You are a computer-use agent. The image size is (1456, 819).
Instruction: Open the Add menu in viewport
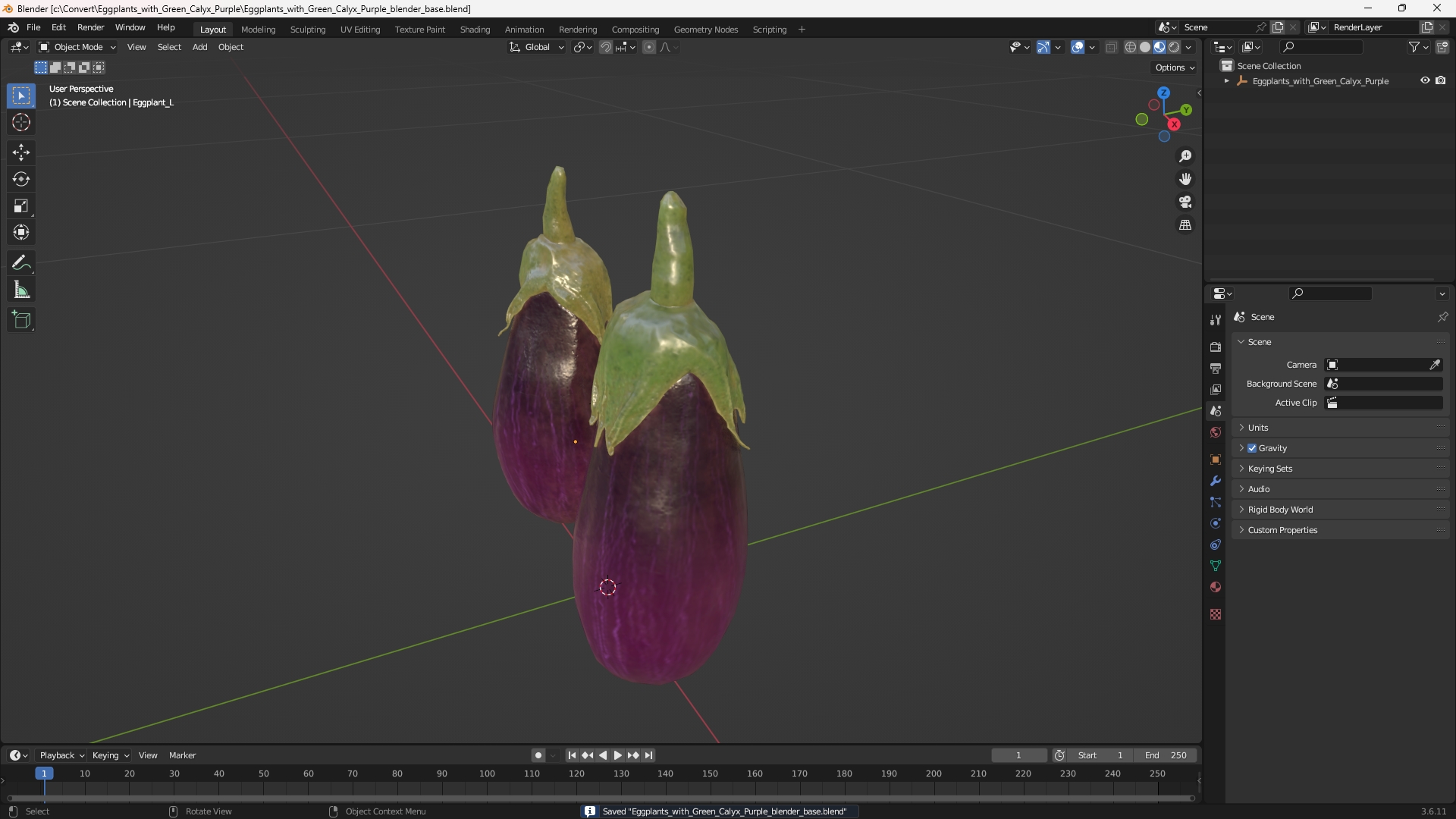(199, 47)
